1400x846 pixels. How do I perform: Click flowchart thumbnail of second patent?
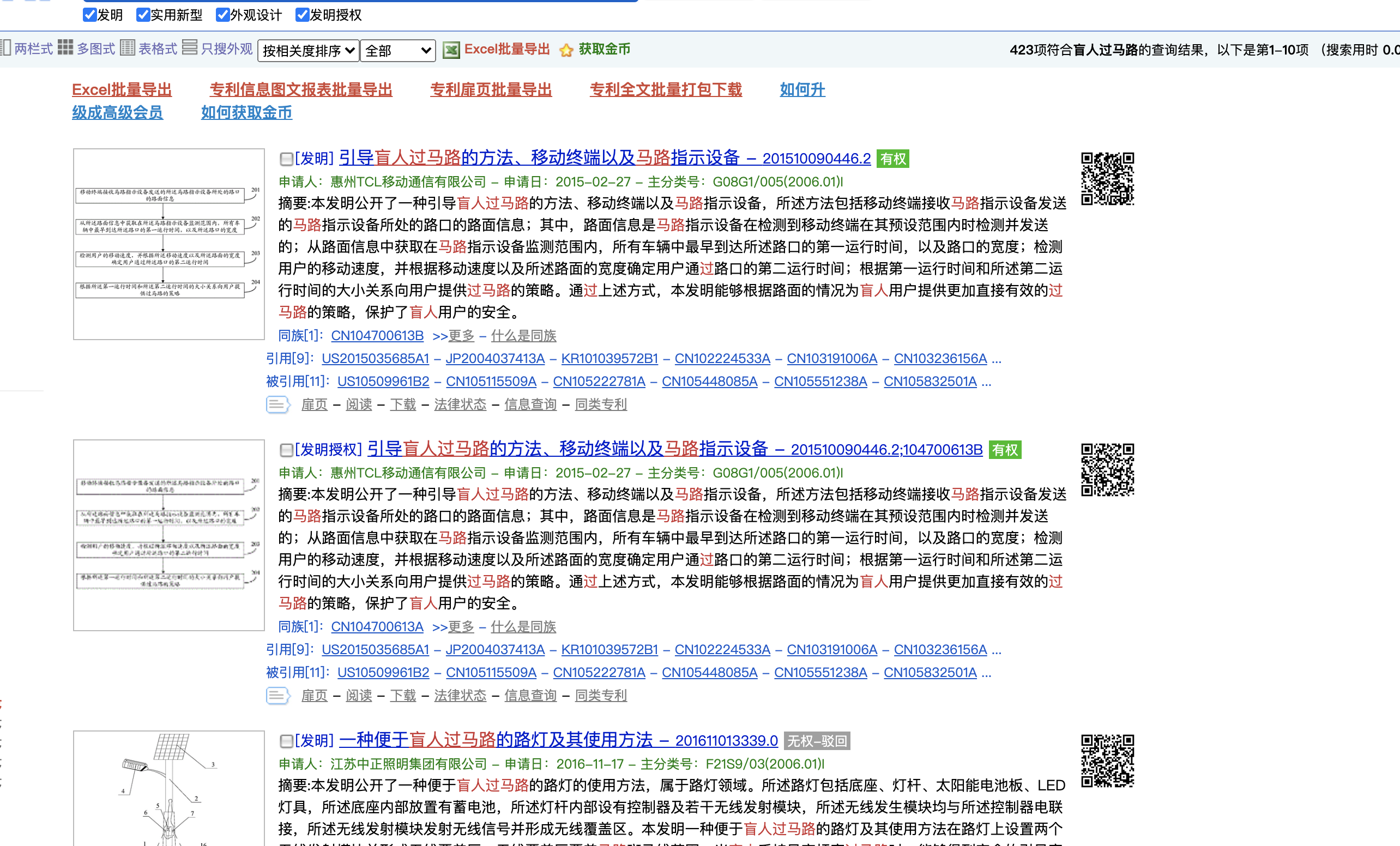coord(169,535)
